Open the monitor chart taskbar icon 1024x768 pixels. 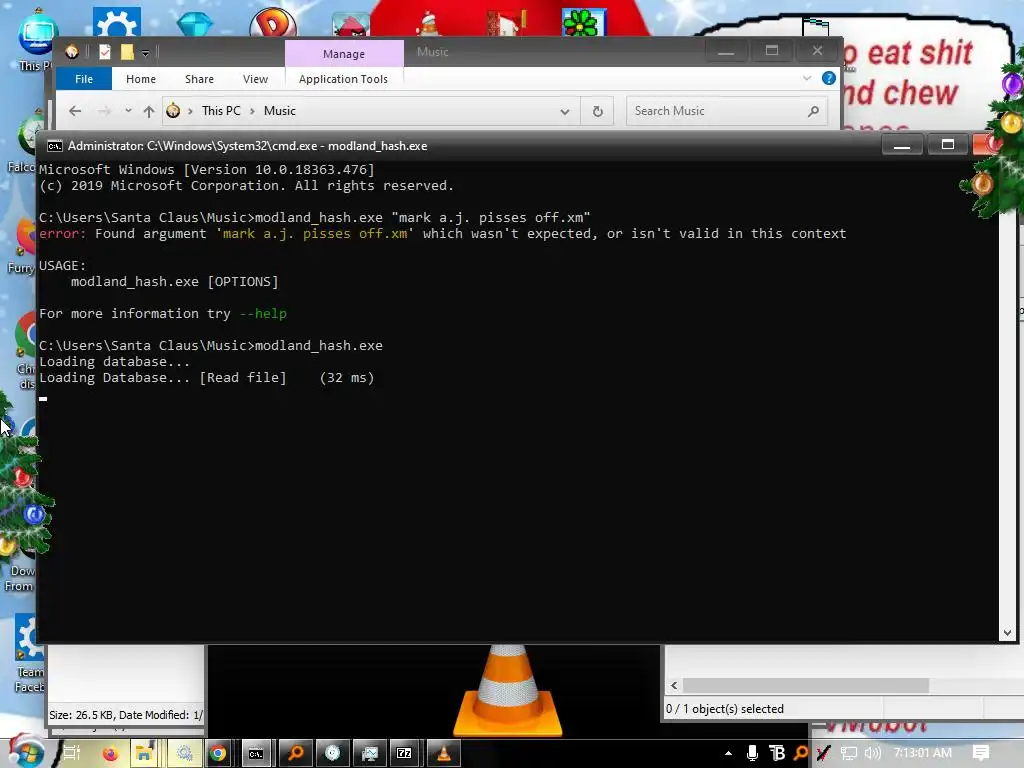click(x=370, y=754)
